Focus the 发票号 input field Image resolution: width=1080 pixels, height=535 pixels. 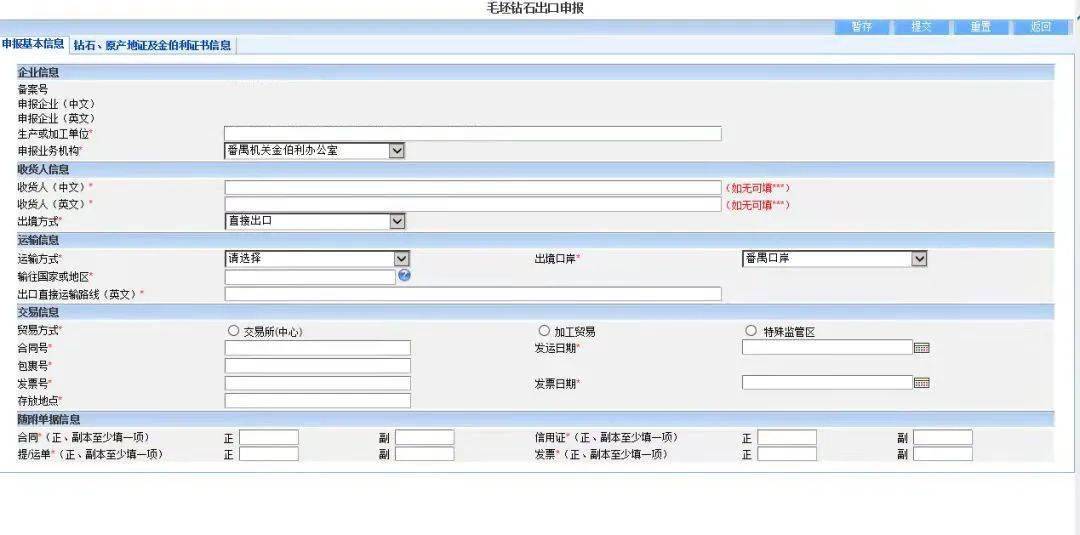point(318,383)
